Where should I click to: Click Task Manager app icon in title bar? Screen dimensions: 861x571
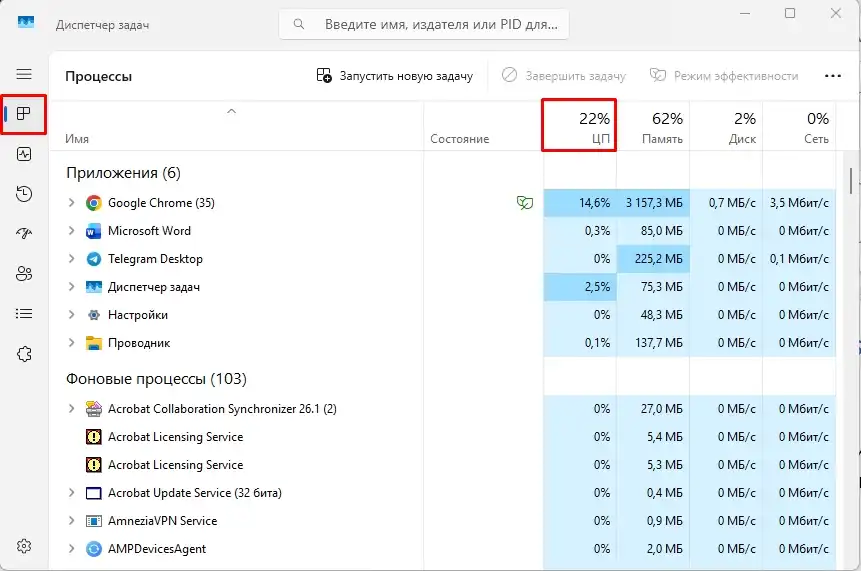[x=26, y=22]
